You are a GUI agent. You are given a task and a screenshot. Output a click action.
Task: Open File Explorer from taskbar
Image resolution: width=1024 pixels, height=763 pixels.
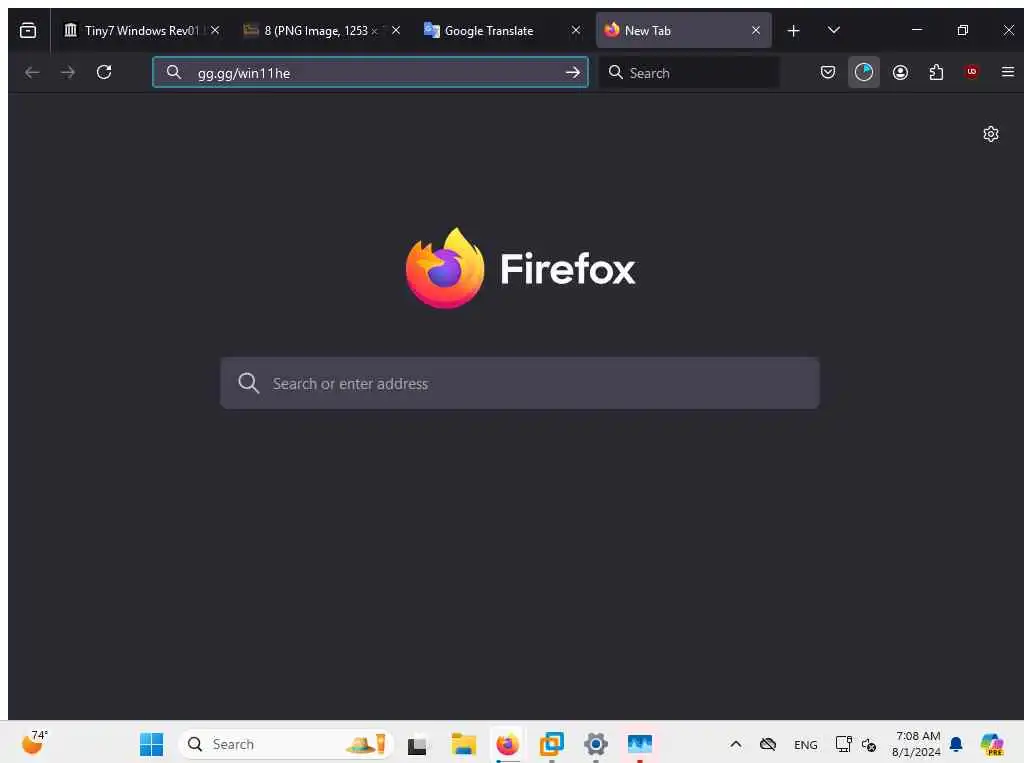click(x=464, y=744)
